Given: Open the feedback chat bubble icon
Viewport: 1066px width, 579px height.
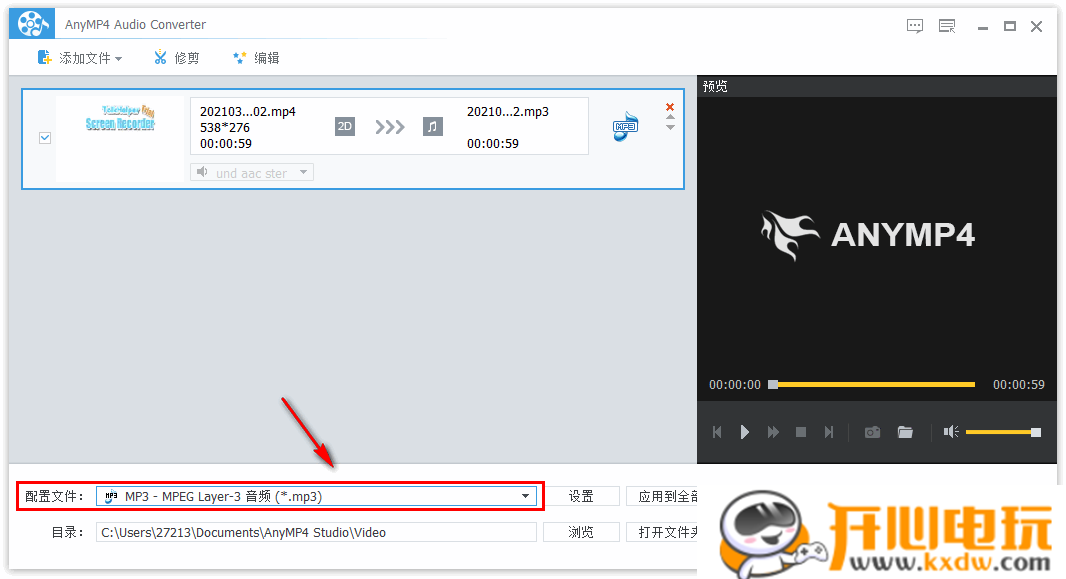Looking at the screenshot, I should click(x=915, y=27).
